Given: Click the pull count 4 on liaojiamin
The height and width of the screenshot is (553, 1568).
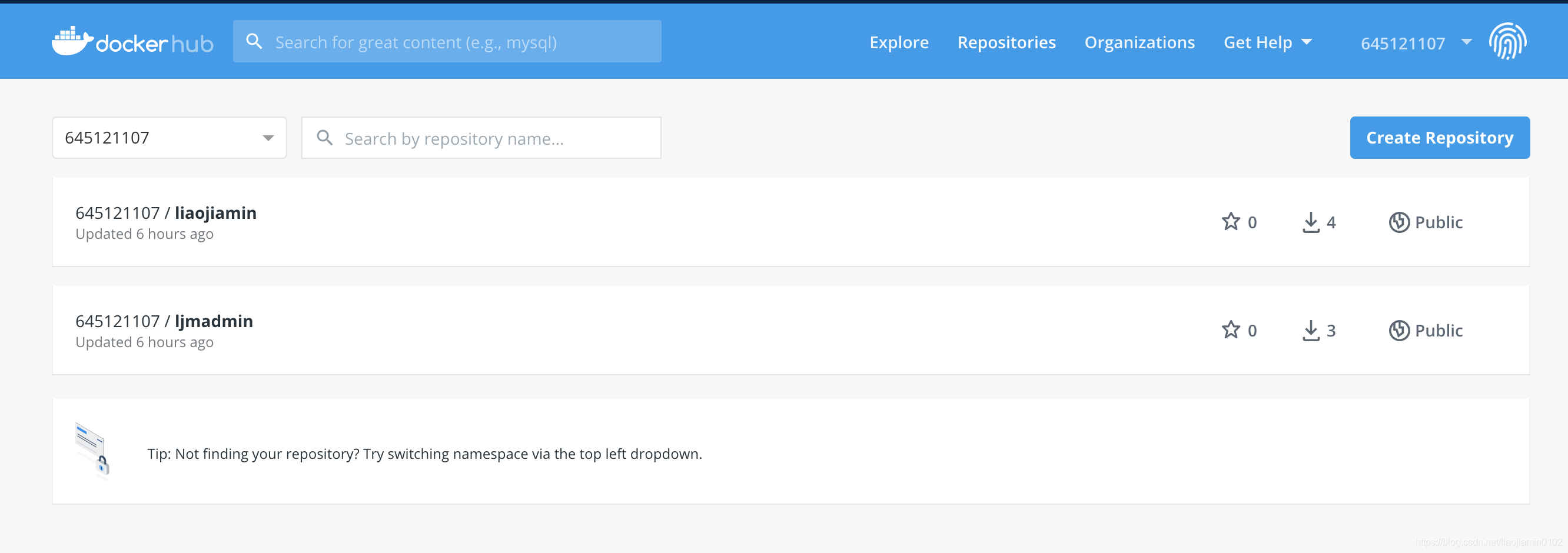Looking at the screenshot, I should [1331, 222].
